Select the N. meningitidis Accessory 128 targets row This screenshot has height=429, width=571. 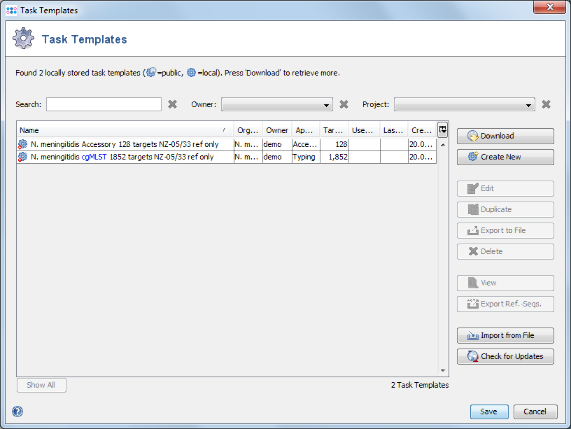(x=227, y=145)
